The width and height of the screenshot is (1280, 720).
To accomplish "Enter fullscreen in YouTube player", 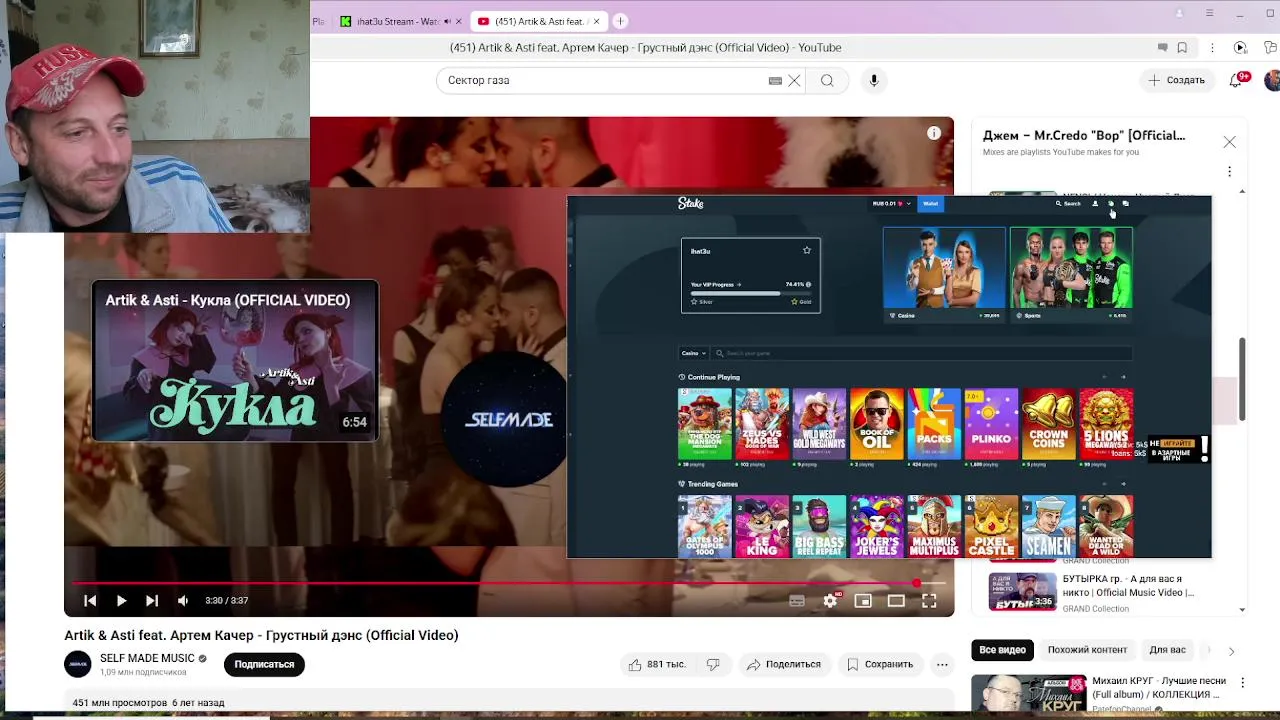I will [x=929, y=601].
